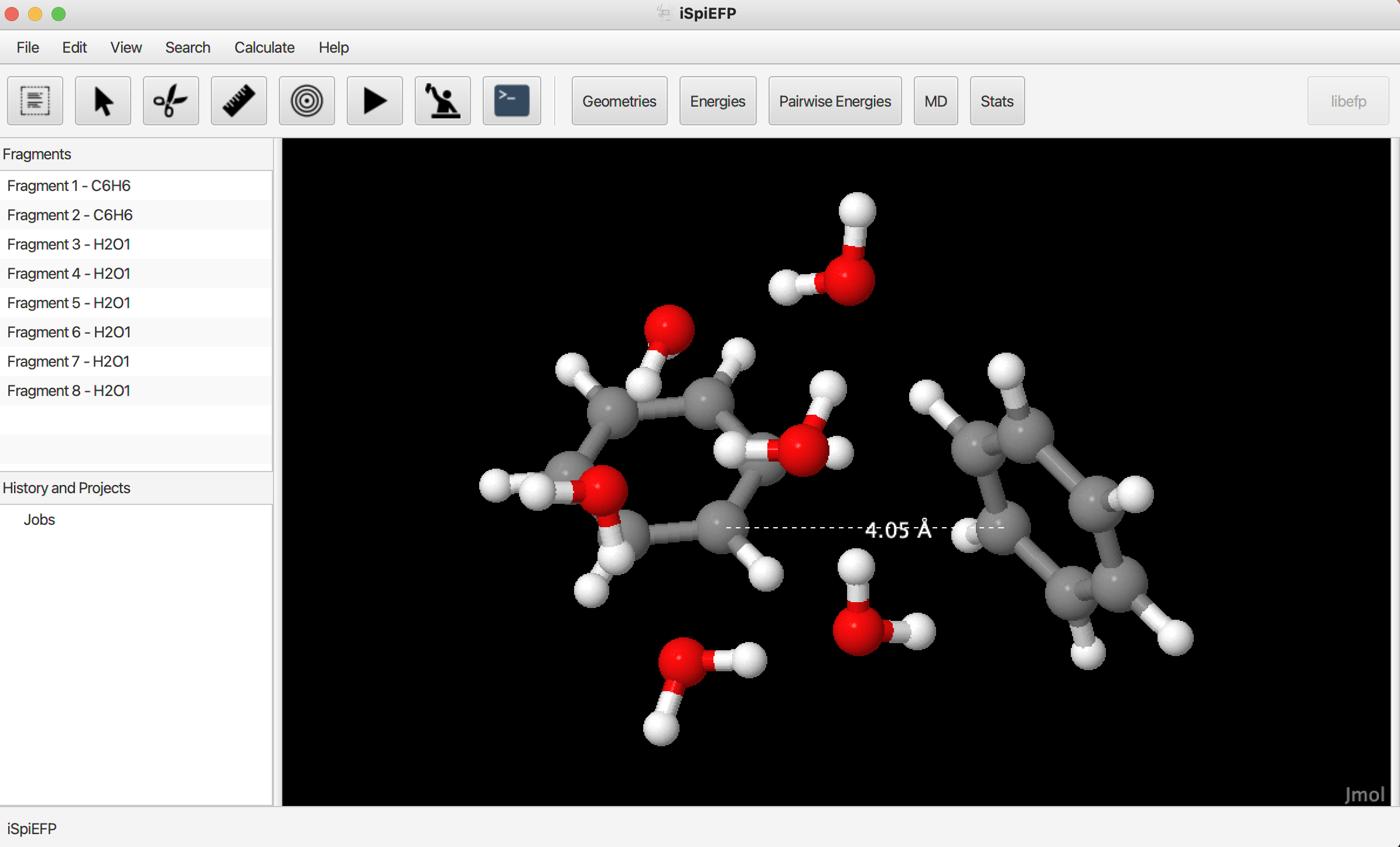Viewport: 1400px width, 847px height.
Task: Click the 4.05 Å distance label
Action: (898, 530)
